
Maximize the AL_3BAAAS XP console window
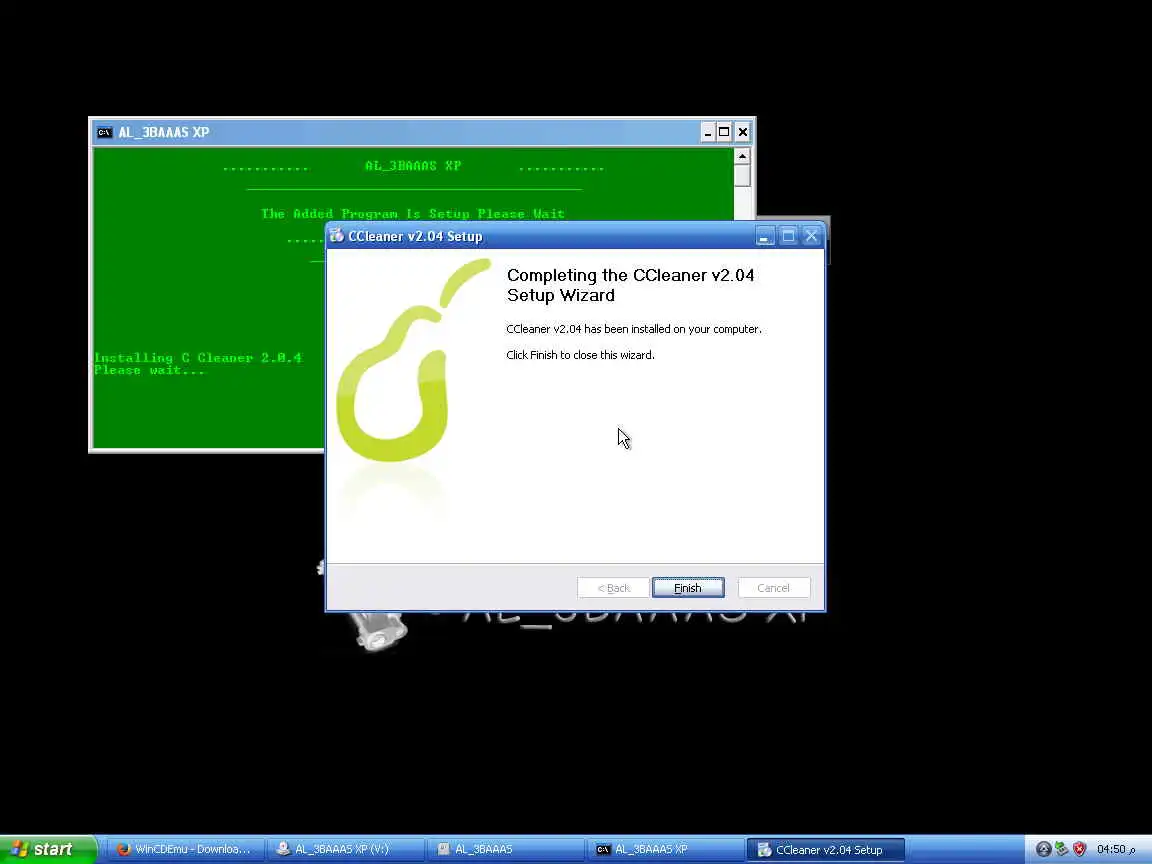724,132
